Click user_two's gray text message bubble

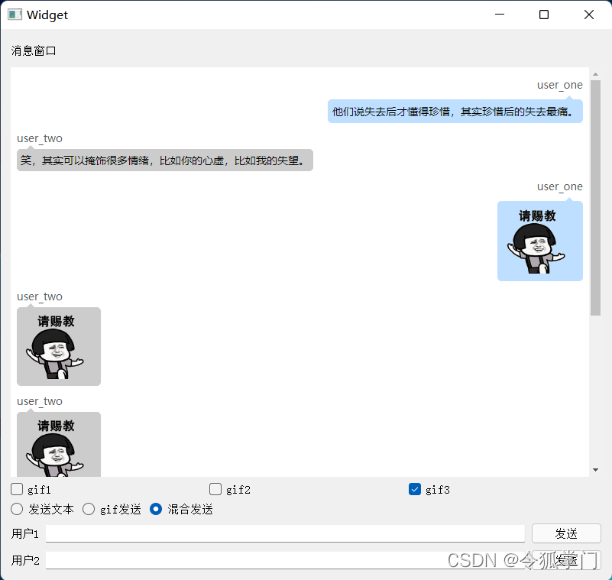click(165, 160)
